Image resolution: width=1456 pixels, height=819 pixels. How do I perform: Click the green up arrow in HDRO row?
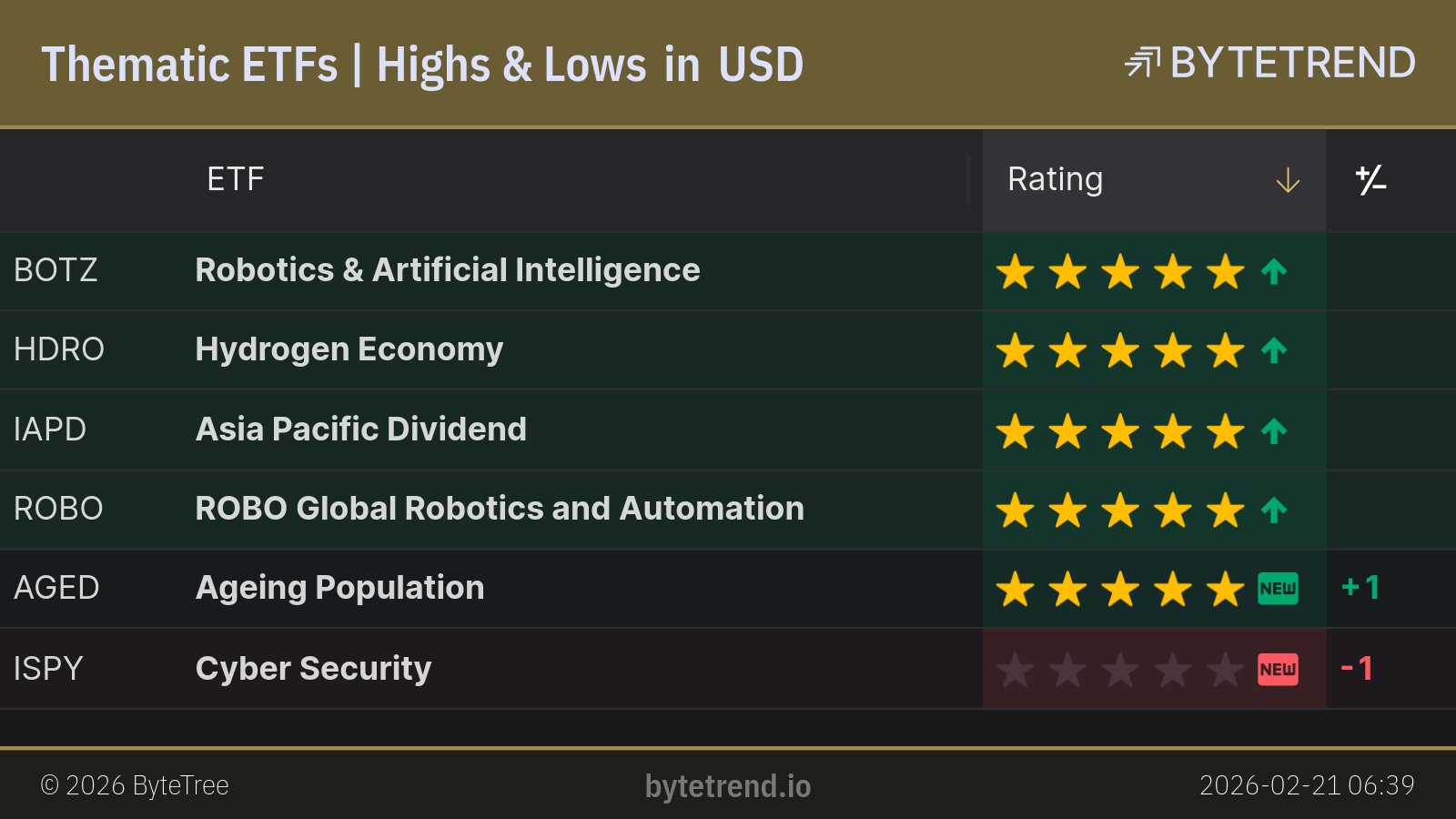(x=1274, y=350)
